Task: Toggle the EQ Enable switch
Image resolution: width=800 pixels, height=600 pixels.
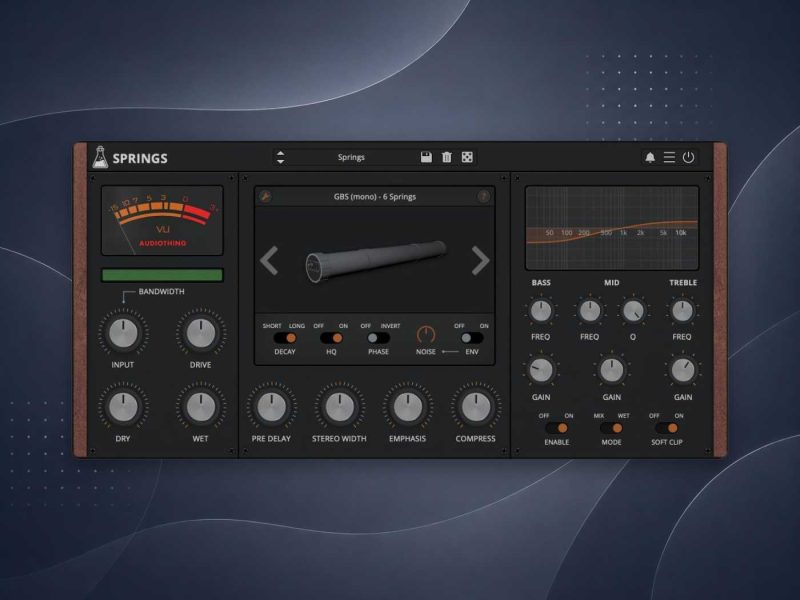Action: point(557,428)
